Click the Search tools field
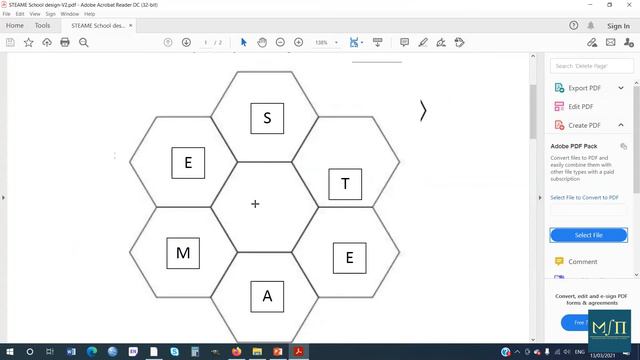This screenshot has width=640, height=360. 591,66
